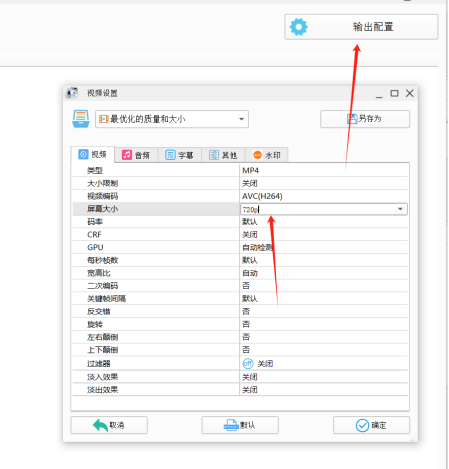This screenshot has width=449, height=469.
Task: Select the 反交错 row value 否
Action: pyautogui.click(x=246, y=311)
